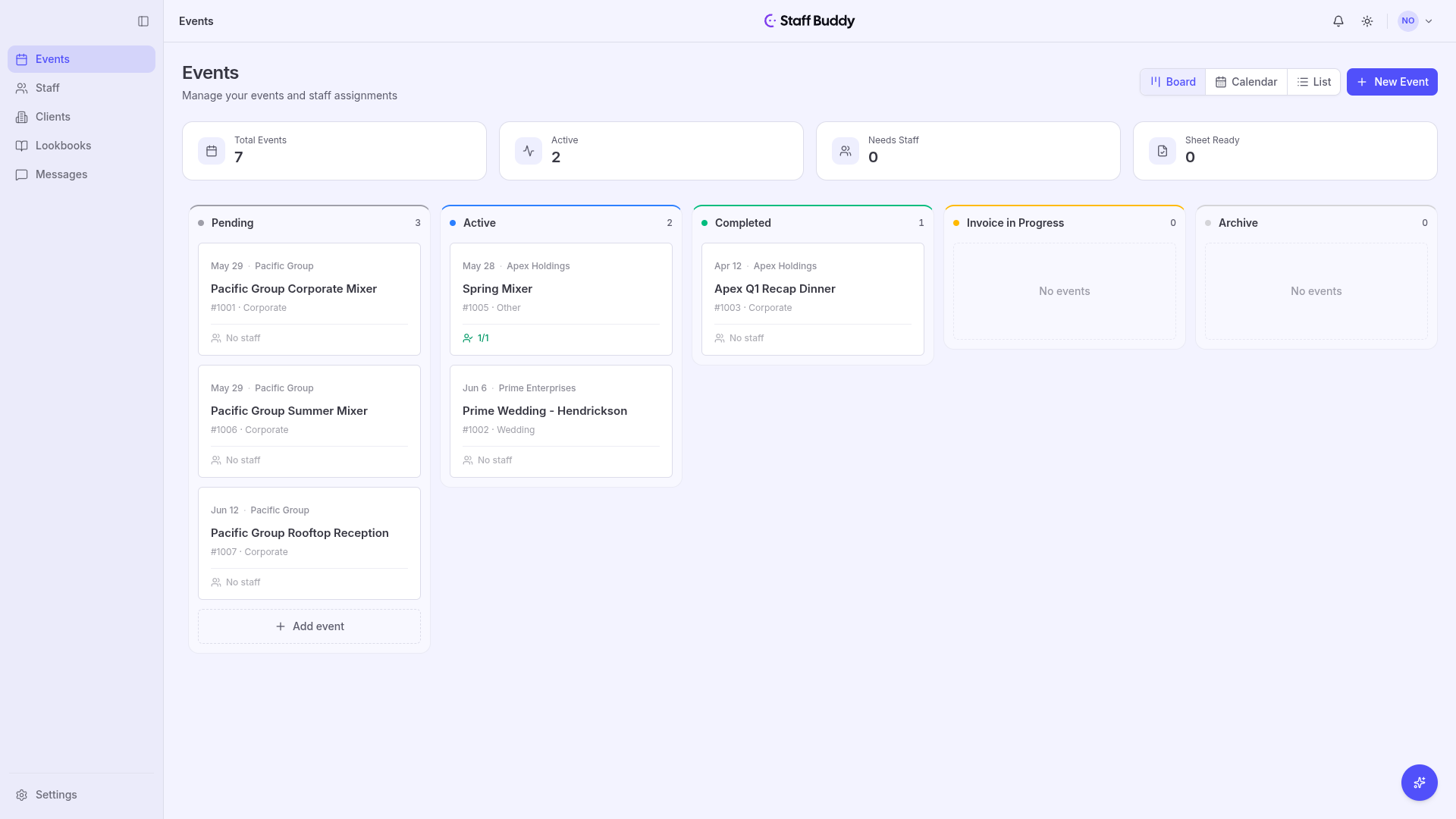
Task: Click plus icon in Add event
Action: [281, 626]
